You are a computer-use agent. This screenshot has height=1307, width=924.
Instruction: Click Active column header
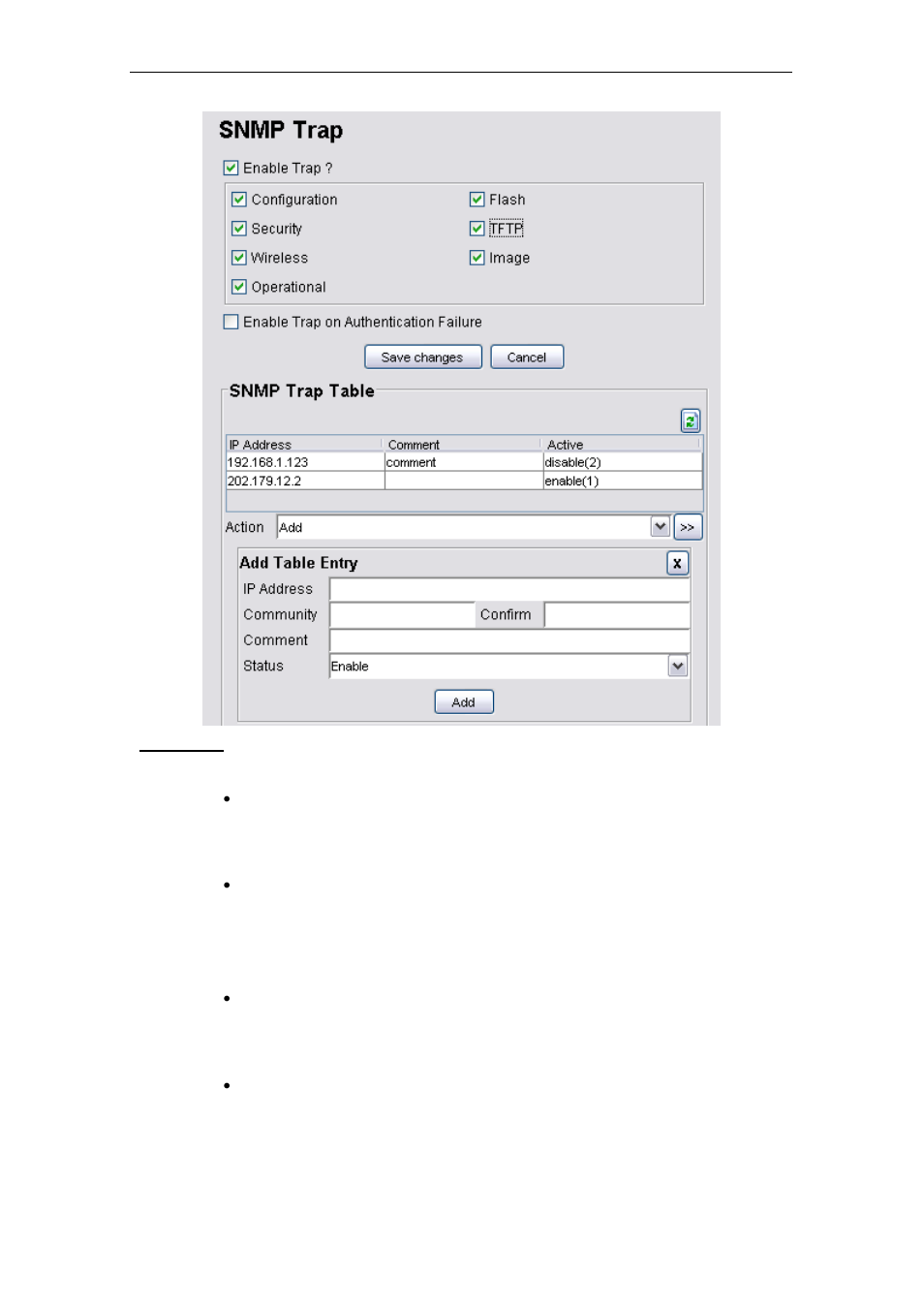[621, 445]
